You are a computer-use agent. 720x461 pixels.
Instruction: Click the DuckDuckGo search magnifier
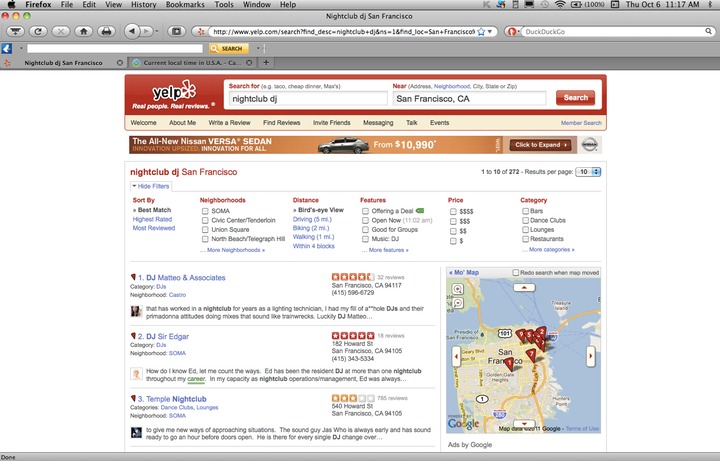(x=709, y=32)
